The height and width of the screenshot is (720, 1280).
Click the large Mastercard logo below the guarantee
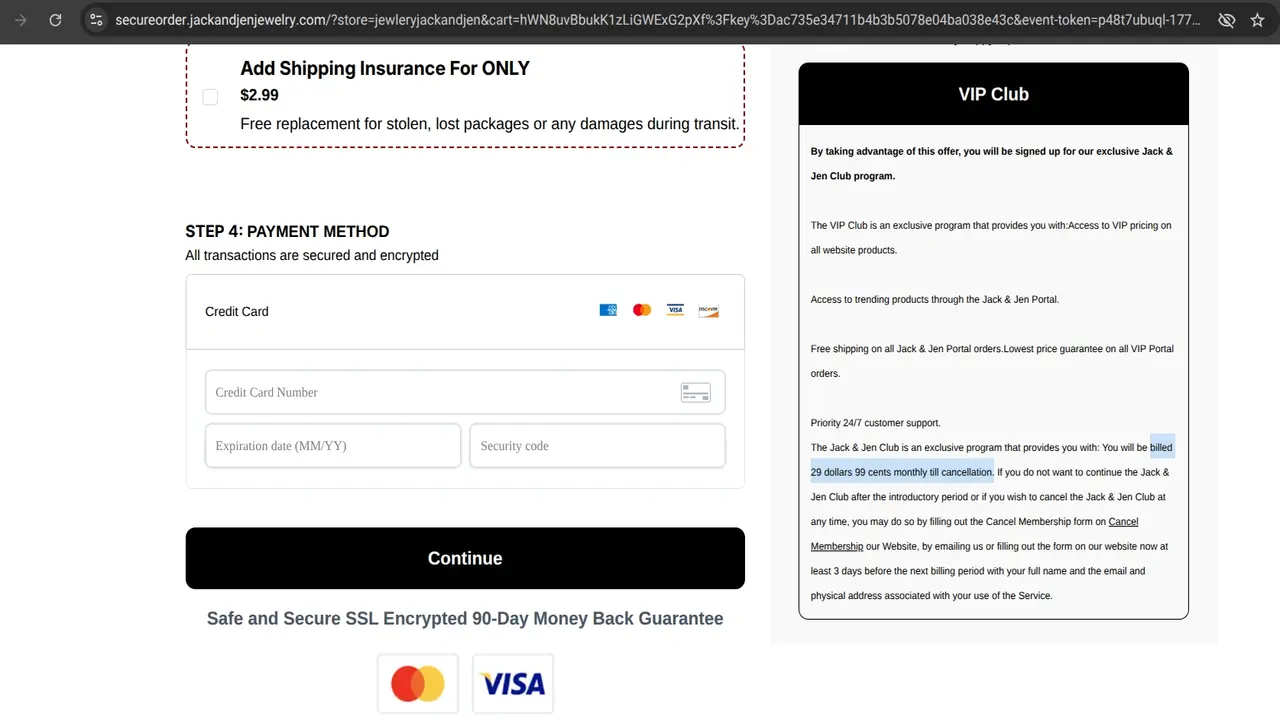tap(417, 684)
